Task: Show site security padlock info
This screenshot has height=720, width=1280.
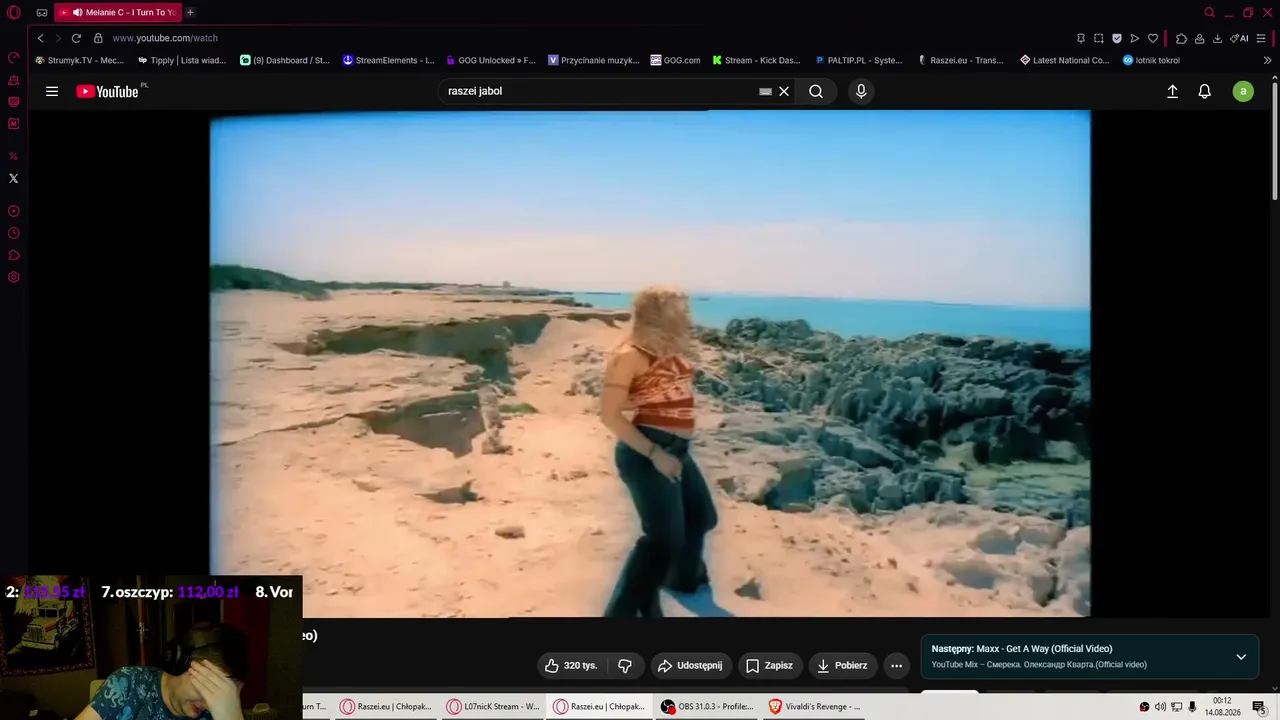Action: (98, 38)
